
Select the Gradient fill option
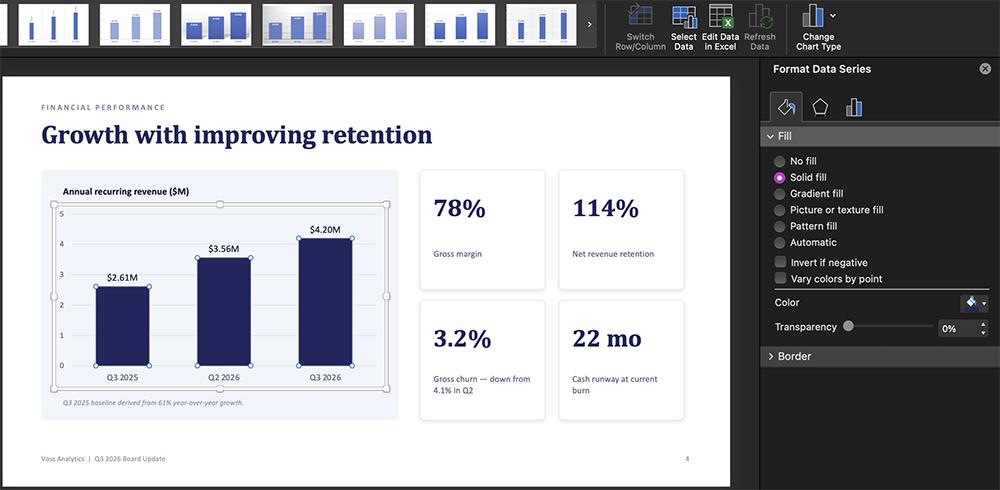click(x=779, y=194)
